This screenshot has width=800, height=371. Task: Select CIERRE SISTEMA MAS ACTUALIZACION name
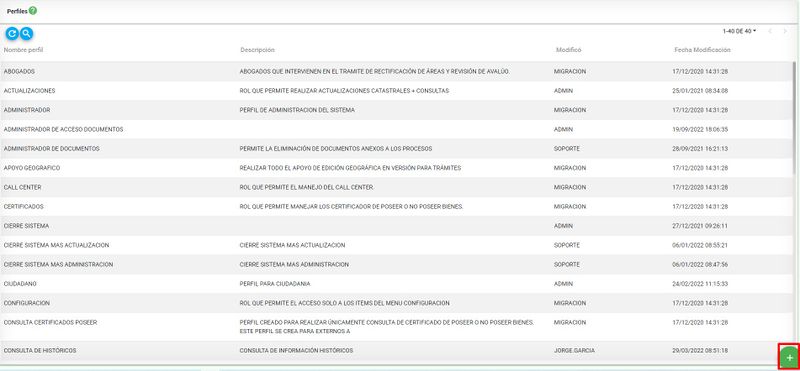click(56, 245)
